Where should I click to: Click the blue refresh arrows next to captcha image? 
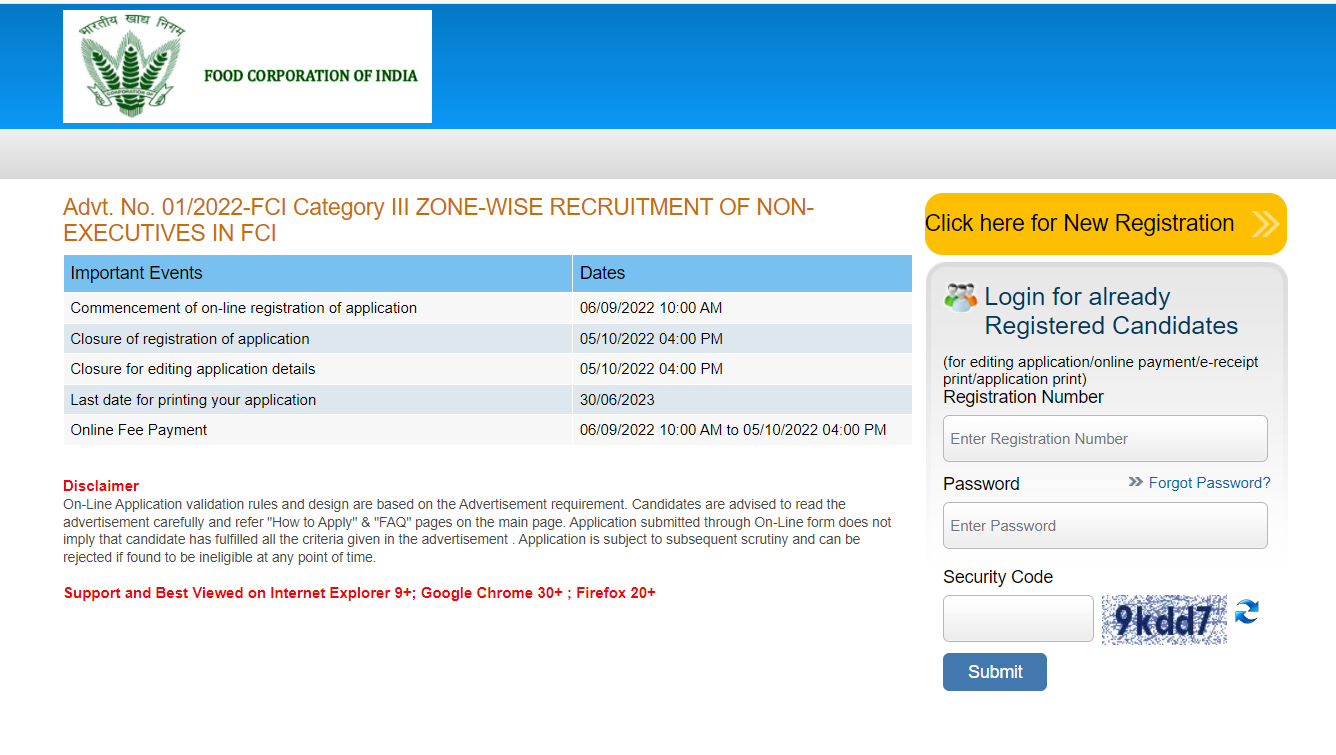point(1246,612)
